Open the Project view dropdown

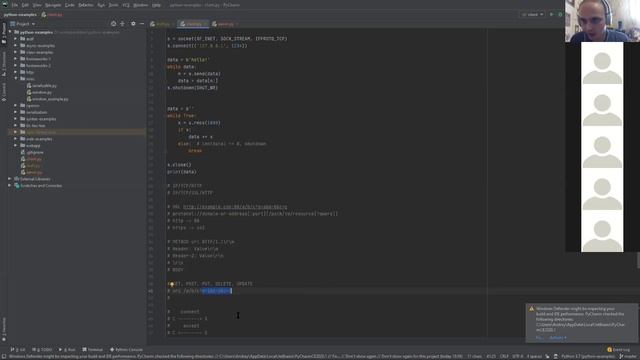click(x=22, y=24)
